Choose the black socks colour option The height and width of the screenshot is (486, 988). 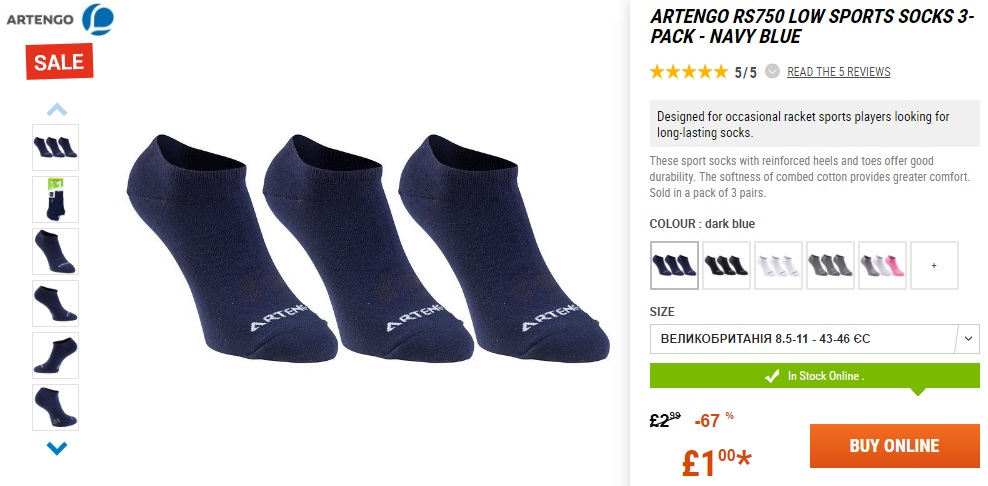click(726, 266)
